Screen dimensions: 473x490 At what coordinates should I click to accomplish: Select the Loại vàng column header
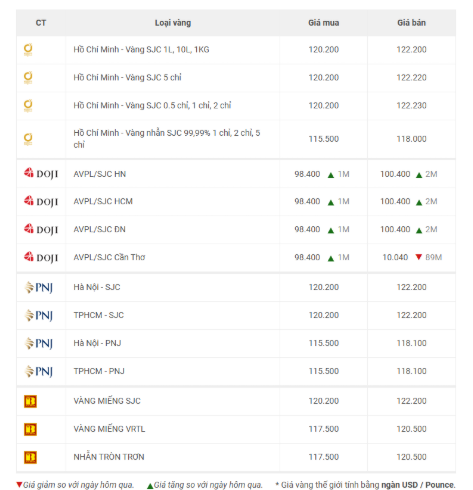click(173, 23)
